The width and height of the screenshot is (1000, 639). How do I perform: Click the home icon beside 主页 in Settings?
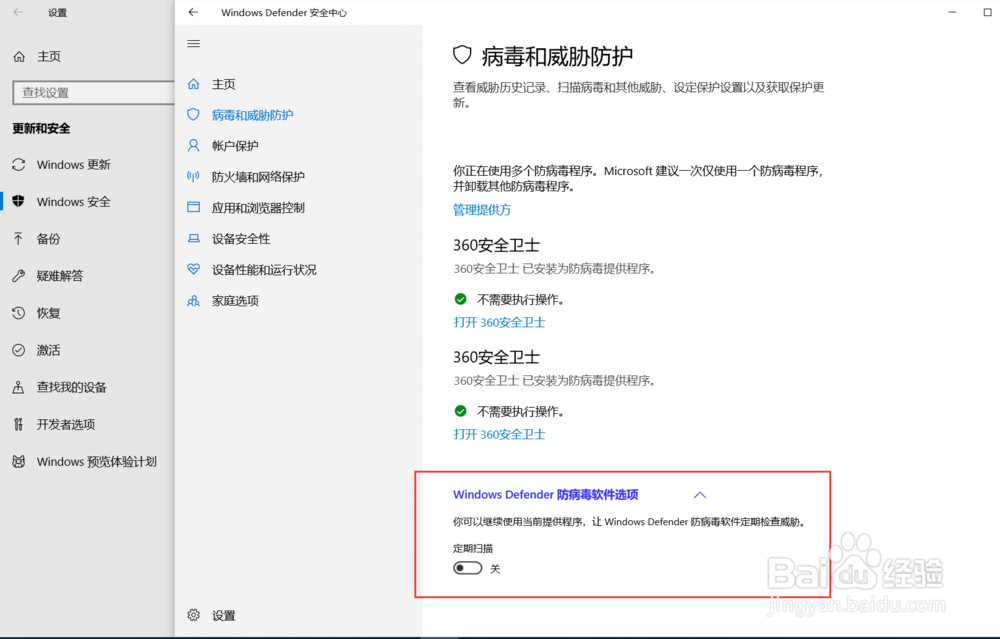(19, 57)
